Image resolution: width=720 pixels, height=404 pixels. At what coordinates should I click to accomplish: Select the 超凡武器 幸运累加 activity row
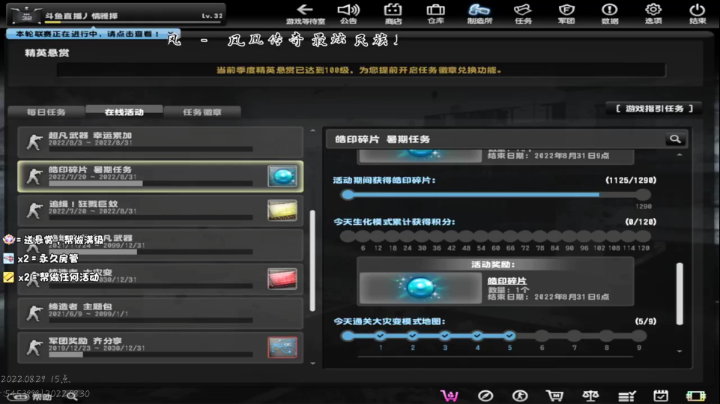pos(160,142)
